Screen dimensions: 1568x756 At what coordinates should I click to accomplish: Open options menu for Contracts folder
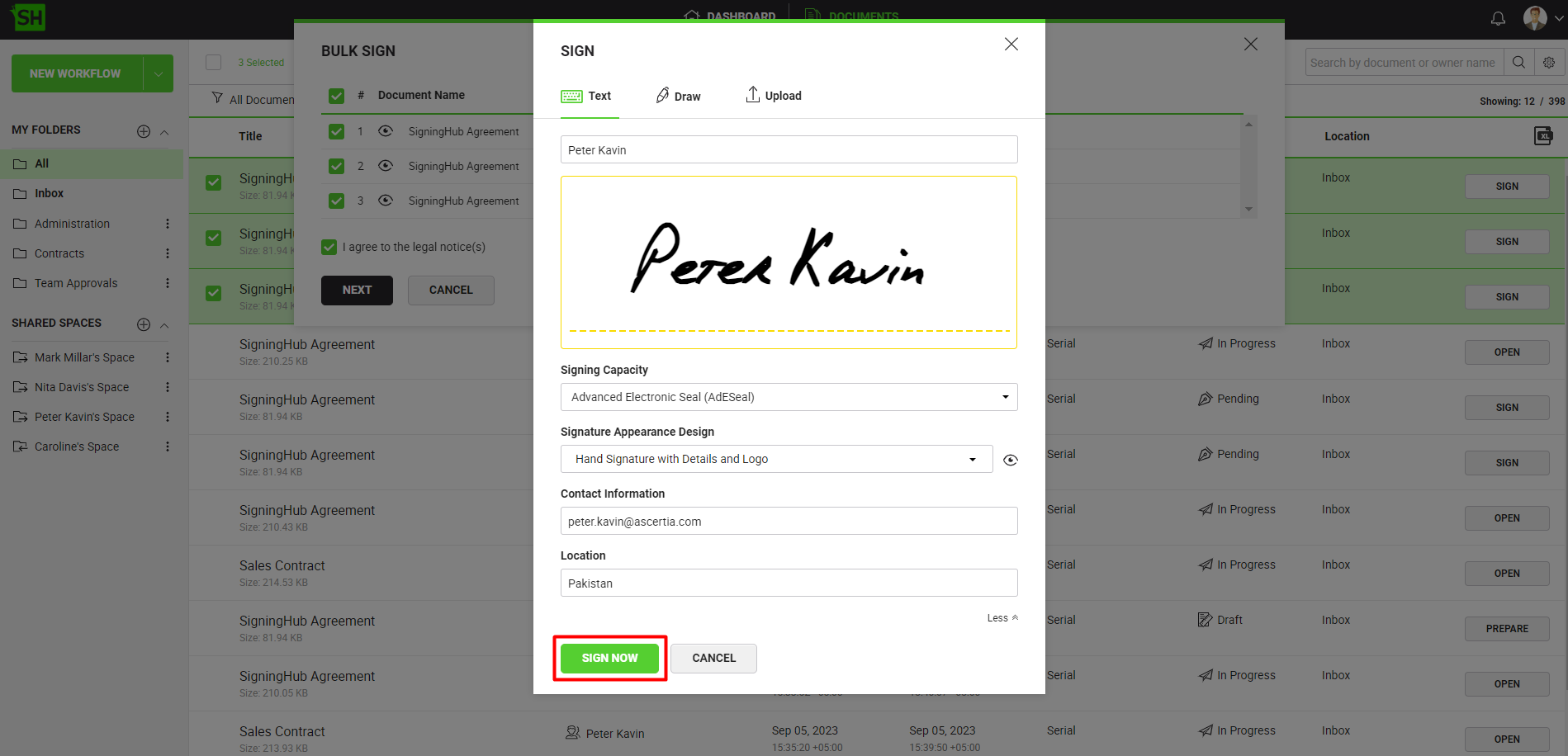tap(168, 253)
